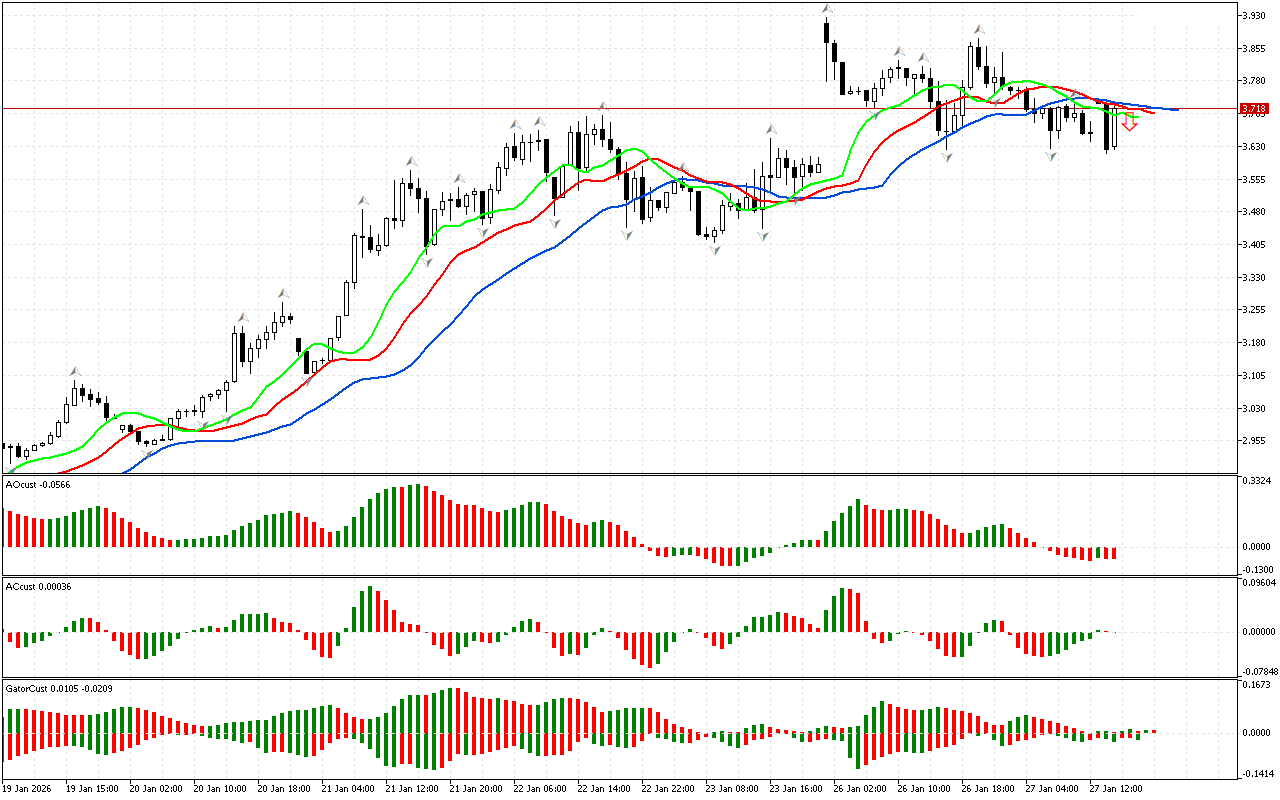This screenshot has height=800, width=1280.
Task: Click the -0.07848 AC scale value
Action: (1258, 671)
